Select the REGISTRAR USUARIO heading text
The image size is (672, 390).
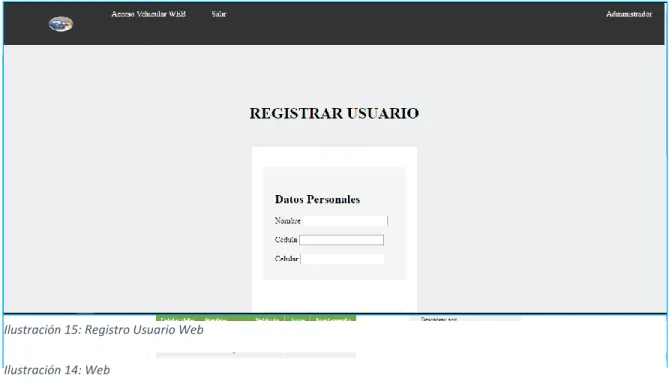pos(334,114)
